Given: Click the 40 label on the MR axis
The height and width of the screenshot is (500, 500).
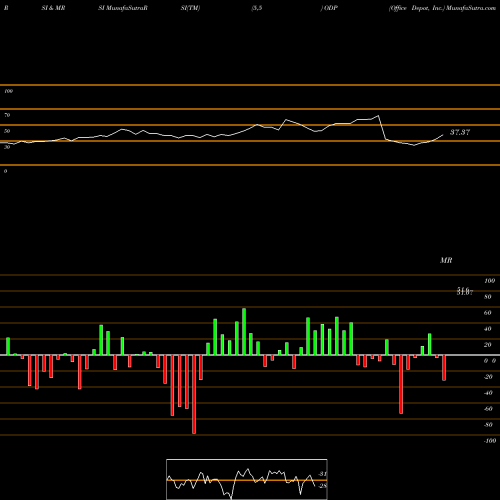Looking at the screenshot, I should click(x=487, y=329).
